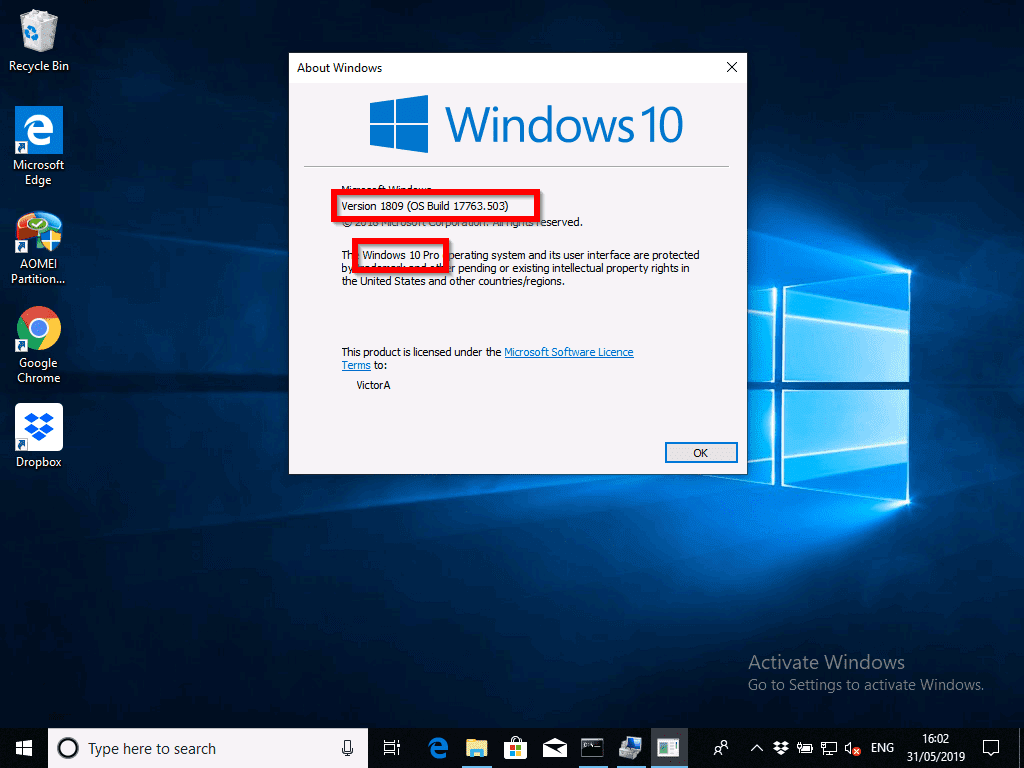The image size is (1024, 768).
Task: Open Microsoft Store from the taskbar
Action: [x=515, y=748]
